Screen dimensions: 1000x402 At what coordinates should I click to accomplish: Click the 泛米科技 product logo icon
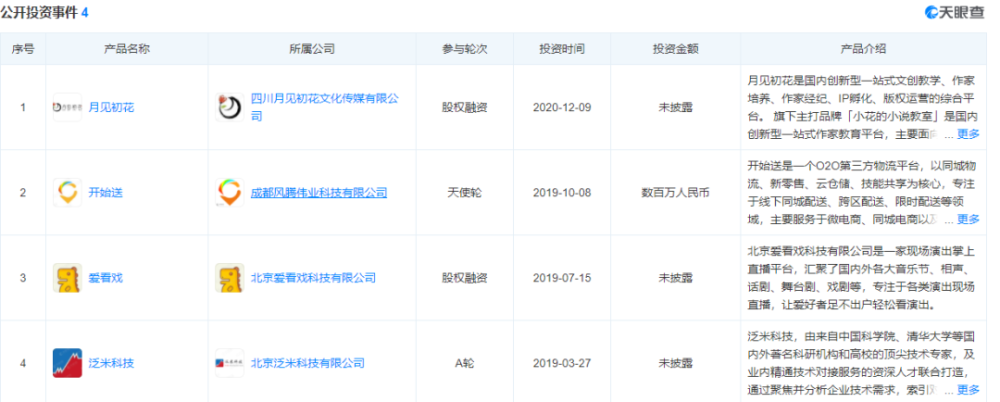pyautogui.click(x=67, y=363)
